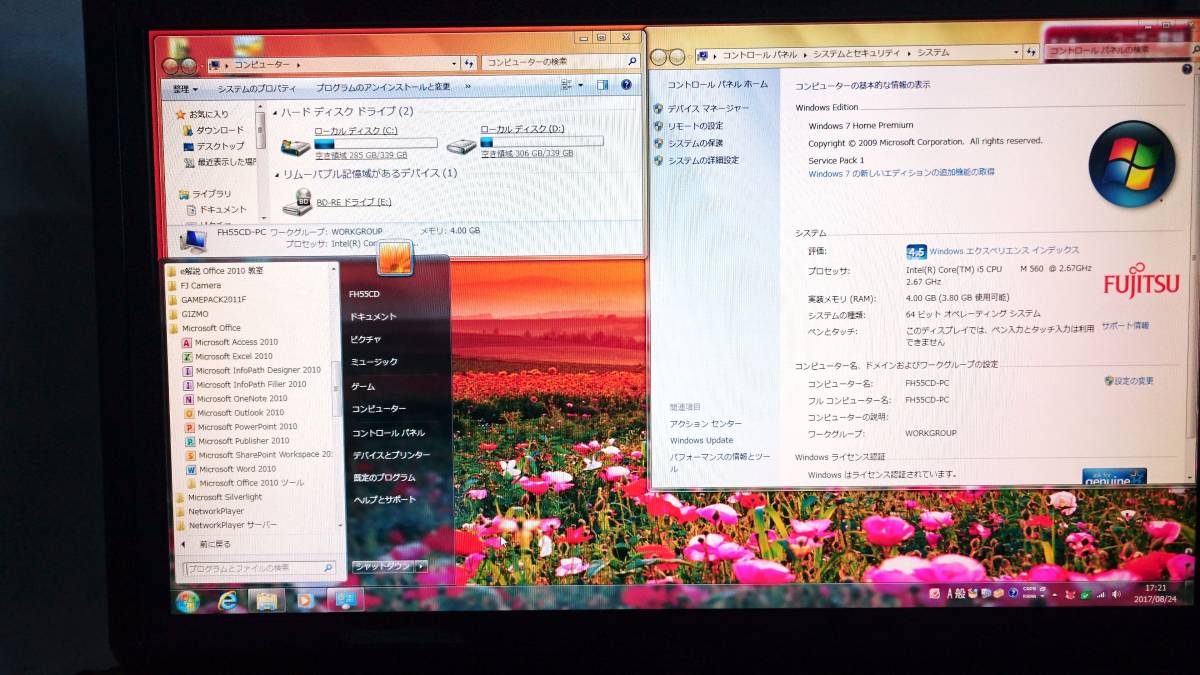Expand the GAMEPACK2011F folder
The height and width of the screenshot is (675, 1200).
(206, 299)
